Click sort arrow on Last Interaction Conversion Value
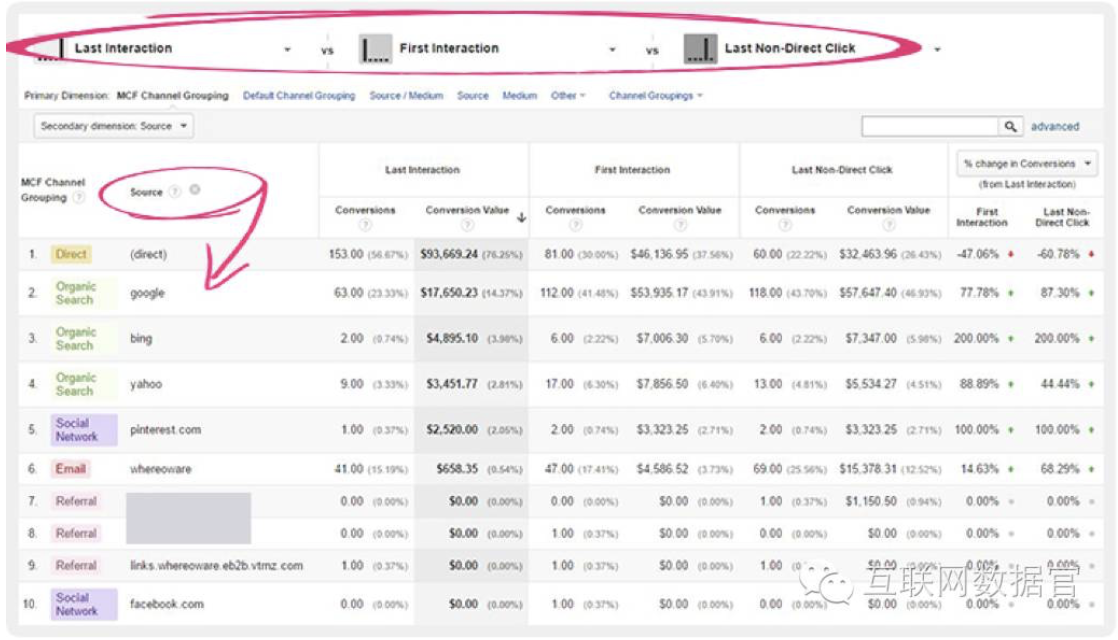Image resolution: width=1118 pixels, height=640 pixels. click(x=521, y=217)
